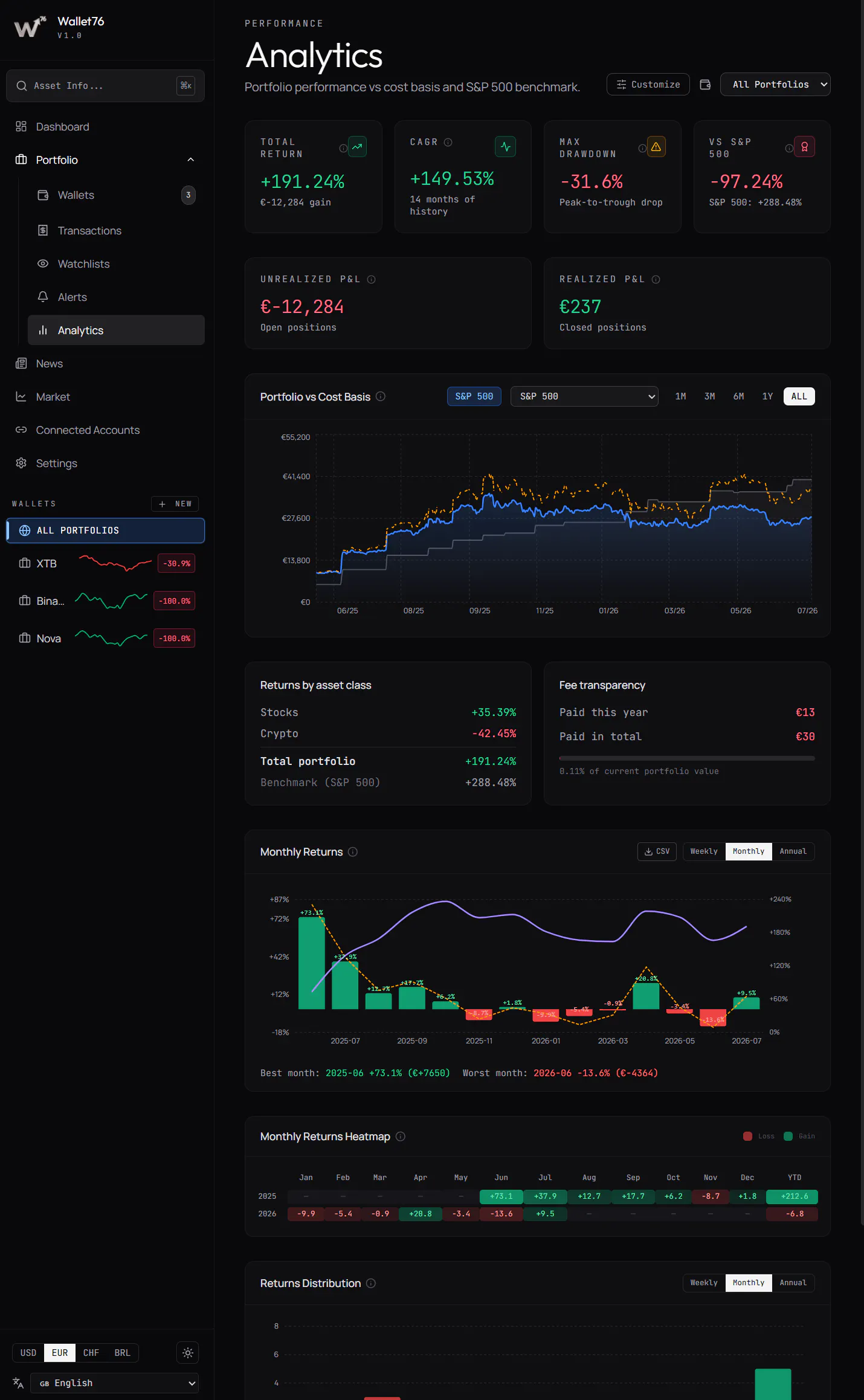The height and width of the screenshot is (1400, 864).
Task: Switch currency to USD
Action: pyautogui.click(x=28, y=1353)
